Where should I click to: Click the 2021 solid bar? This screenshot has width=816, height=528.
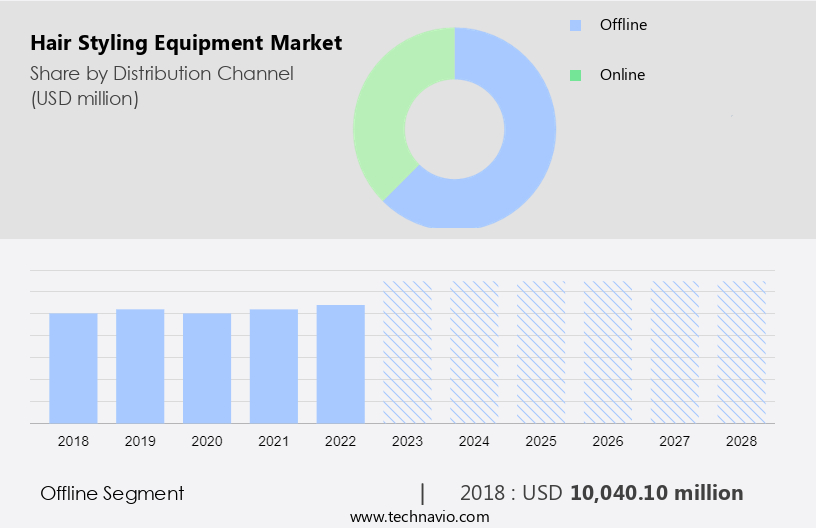pyautogui.click(x=274, y=366)
